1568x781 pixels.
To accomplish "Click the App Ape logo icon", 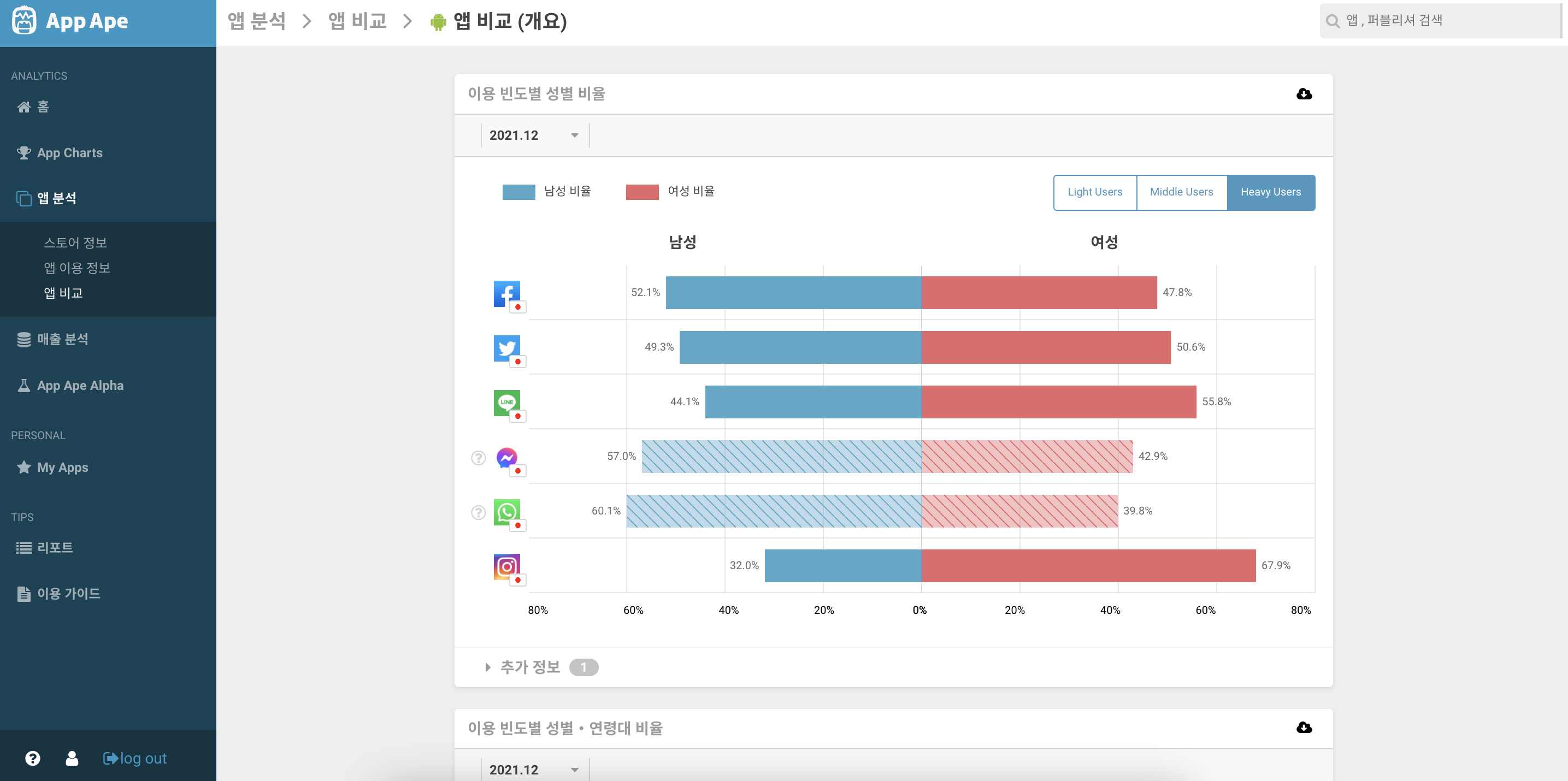I will (23, 21).
